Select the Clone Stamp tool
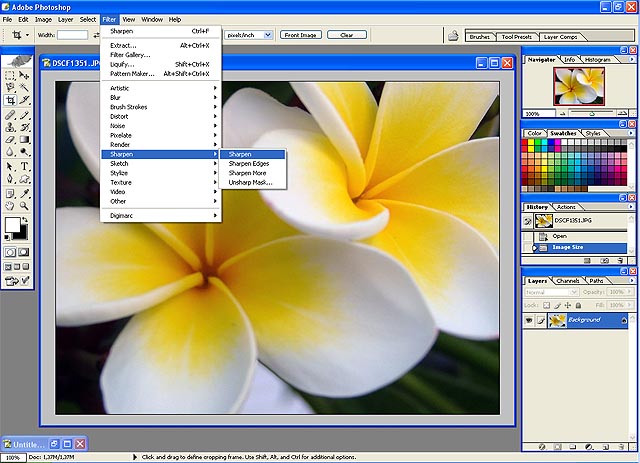This screenshot has width=640, height=463. point(10,127)
